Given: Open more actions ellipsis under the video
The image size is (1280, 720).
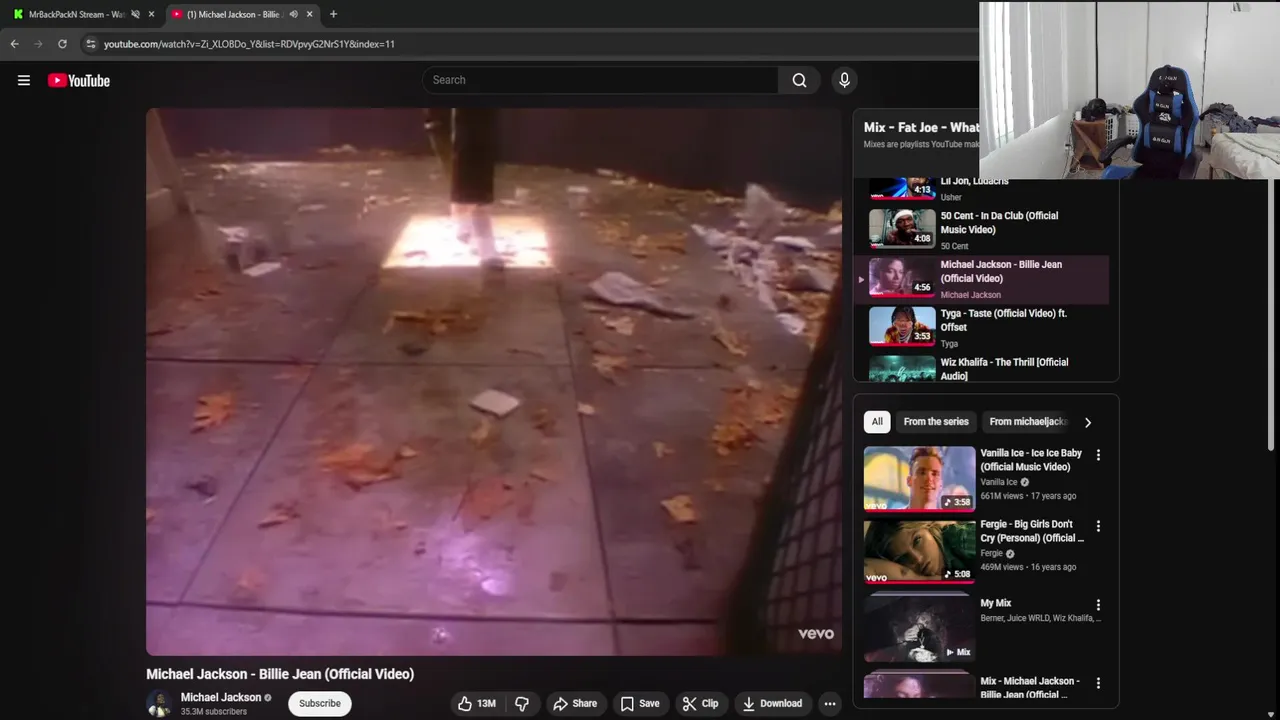Looking at the screenshot, I should tap(829, 704).
